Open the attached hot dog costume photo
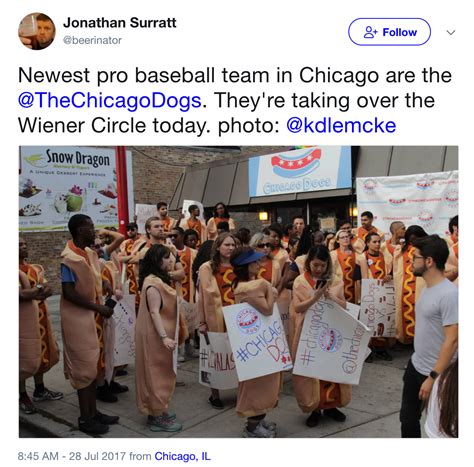The width and height of the screenshot is (474, 467). click(238, 292)
